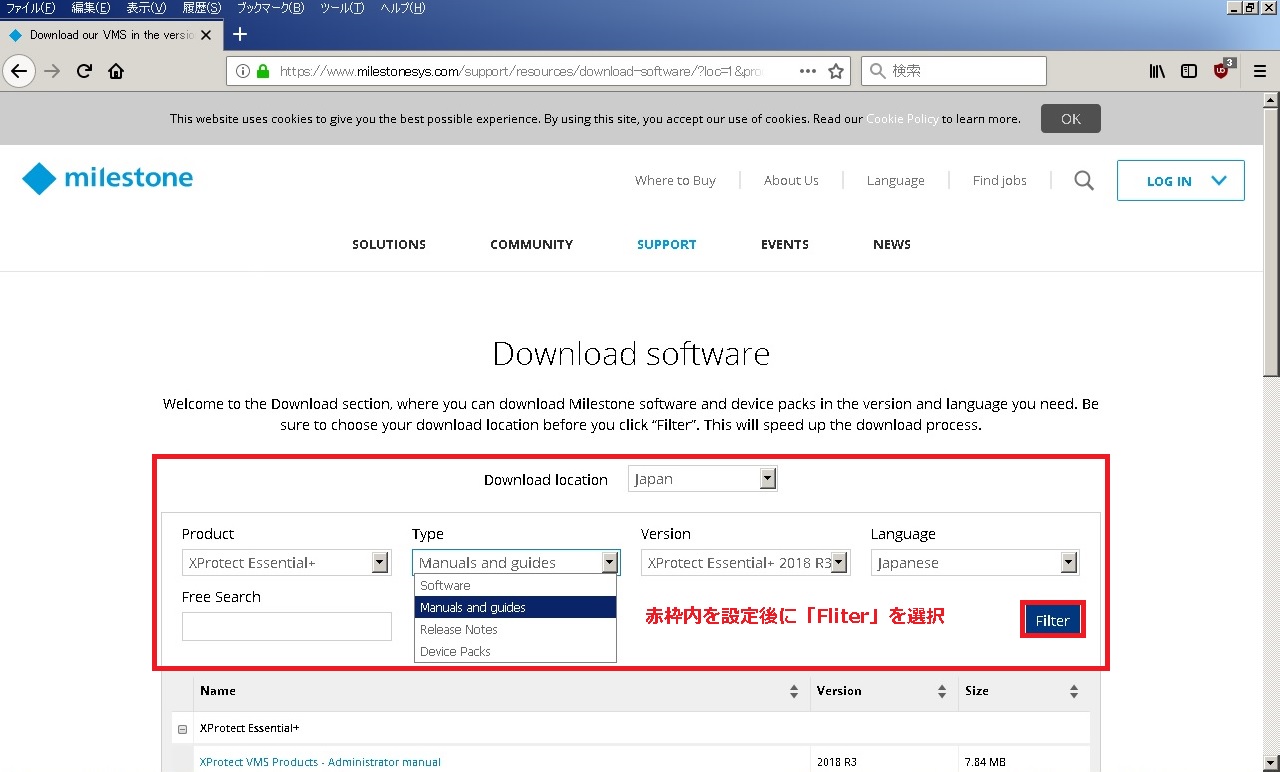Reload the current page

(85, 71)
